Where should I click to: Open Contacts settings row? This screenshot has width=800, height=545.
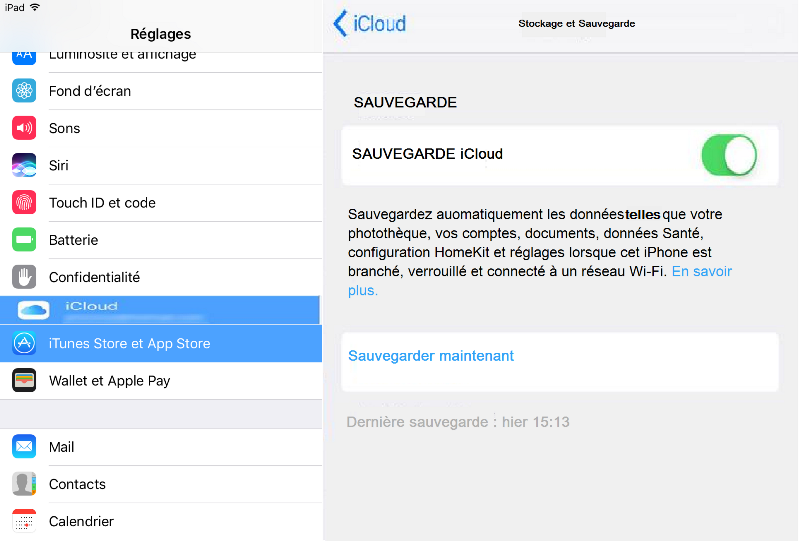[x=161, y=484]
